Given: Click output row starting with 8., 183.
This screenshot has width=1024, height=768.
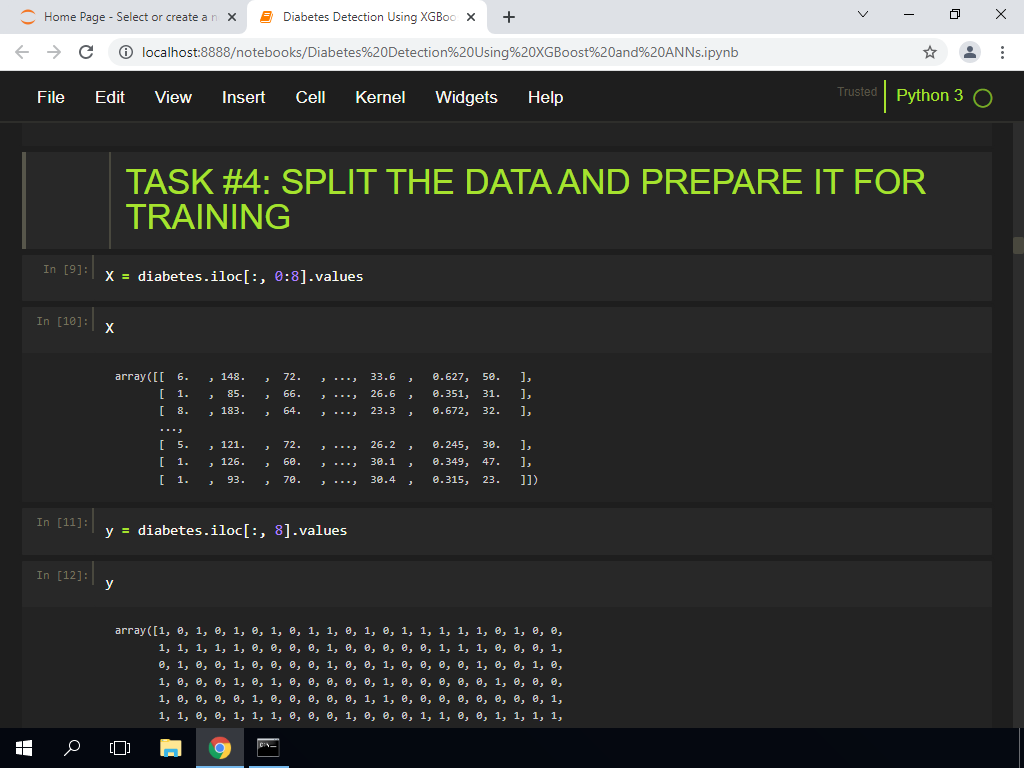Looking at the screenshot, I should coord(345,411).
